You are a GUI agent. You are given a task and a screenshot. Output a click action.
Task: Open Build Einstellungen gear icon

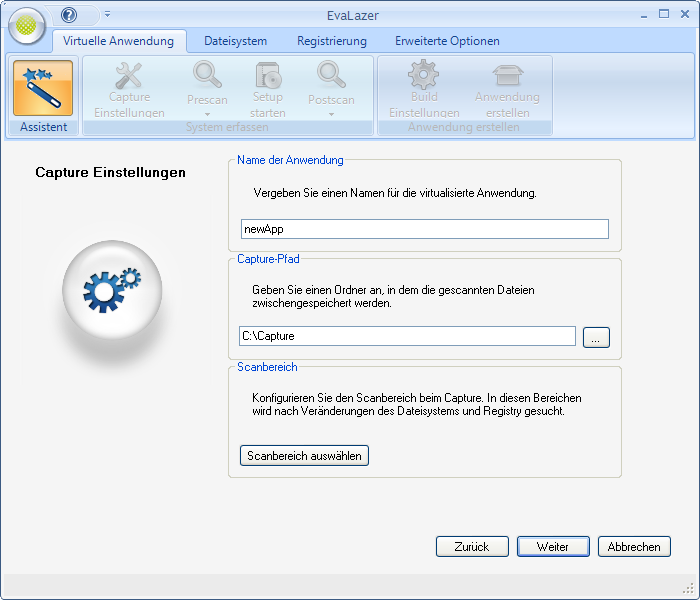[x=423, y=76]
